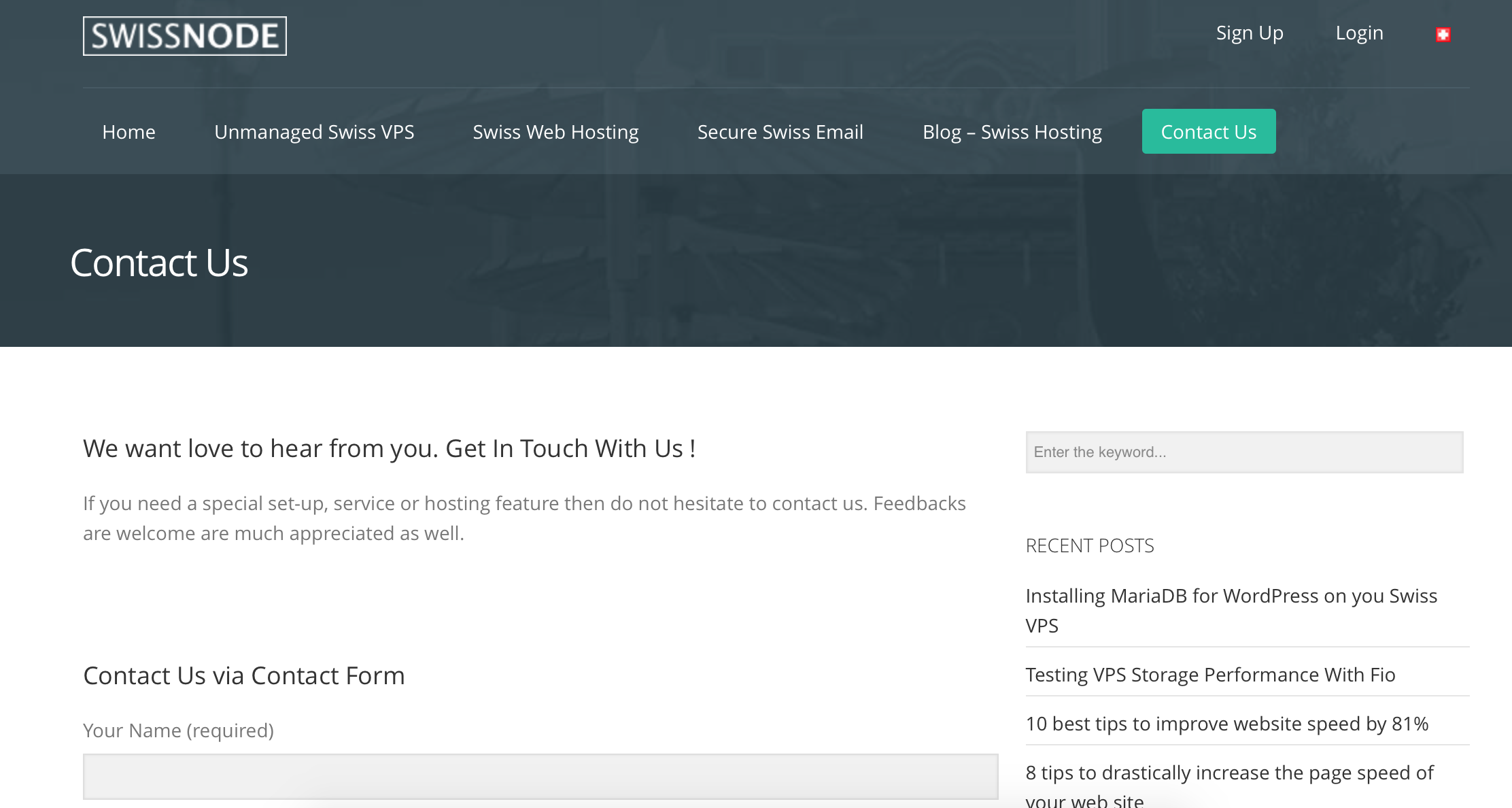Open Secure Swiss Email menu item
Viewport: 1512px width, 808px height.
pyautogui.click(x=780, y=132)
